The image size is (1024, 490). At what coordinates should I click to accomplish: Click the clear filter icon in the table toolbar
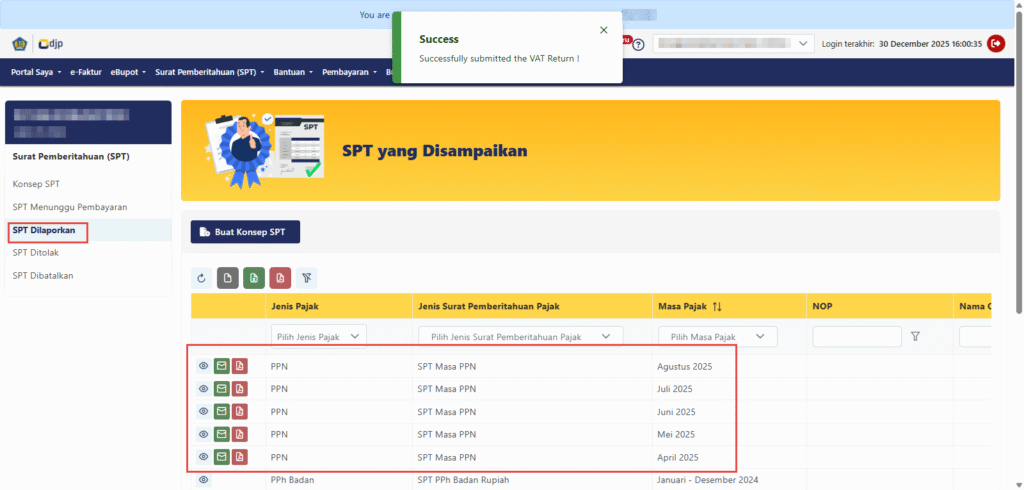(x=307, y=278)
